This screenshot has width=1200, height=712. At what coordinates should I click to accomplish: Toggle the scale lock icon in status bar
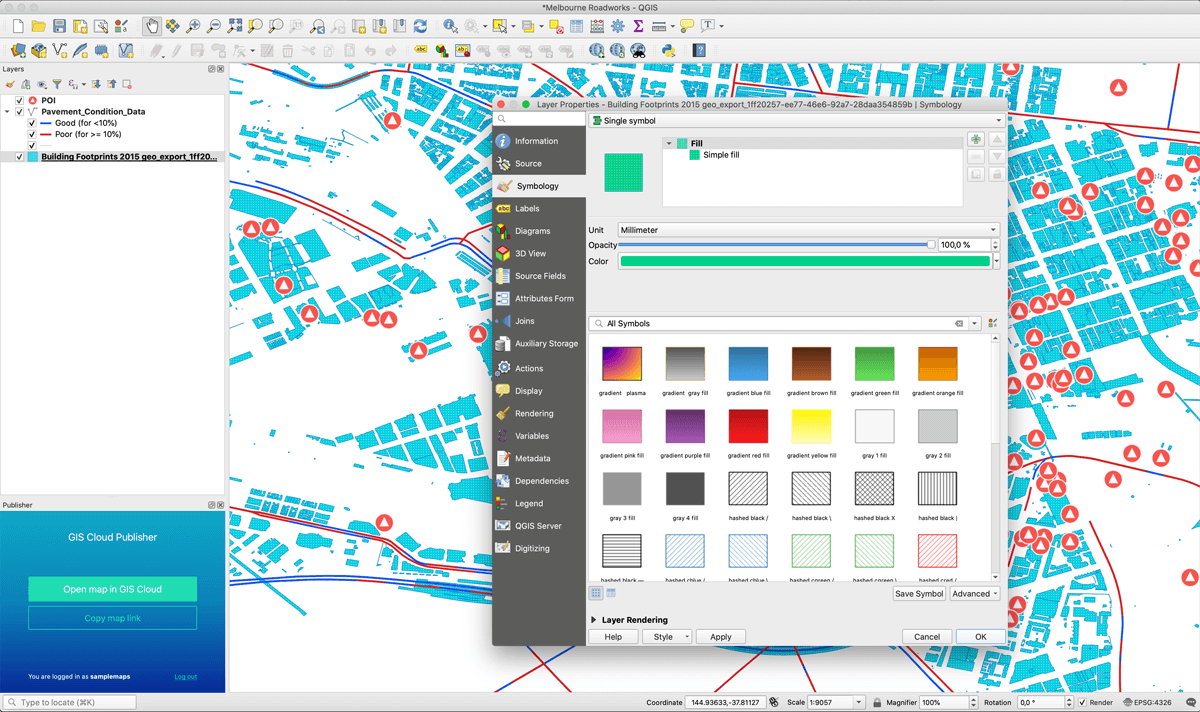tap(877, 703)
